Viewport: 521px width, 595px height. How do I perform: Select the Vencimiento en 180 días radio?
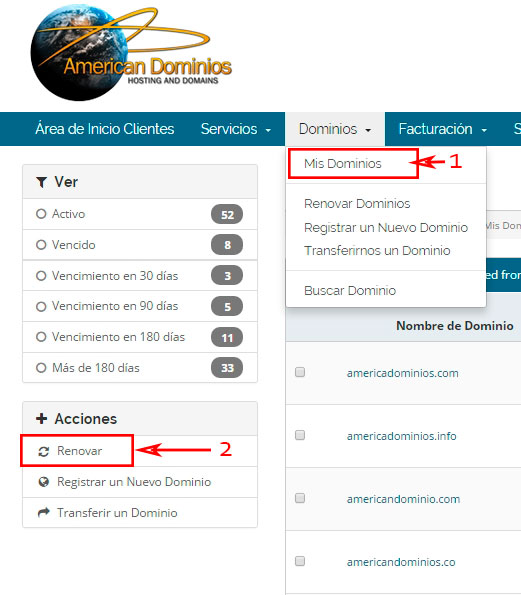click(x=41, y=337)
